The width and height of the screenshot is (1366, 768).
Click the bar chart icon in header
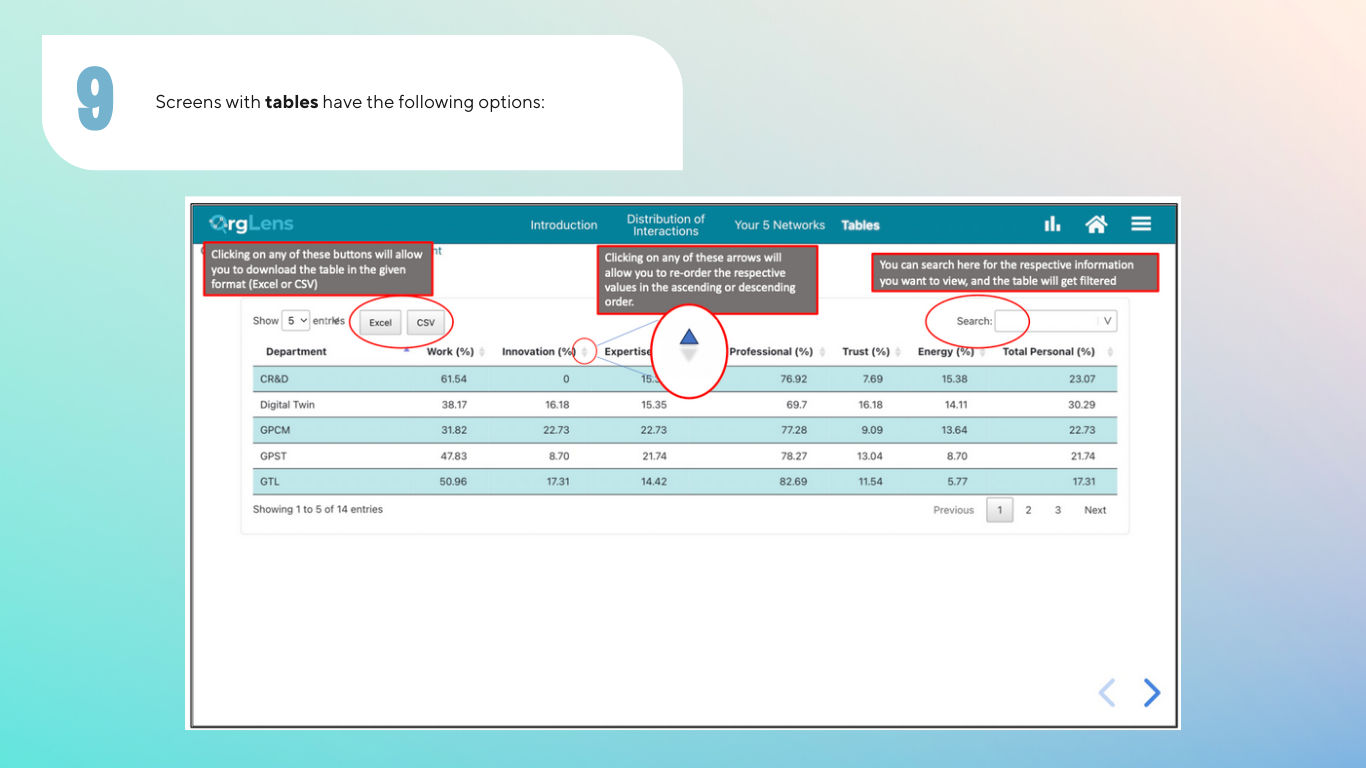point(1052,224)
